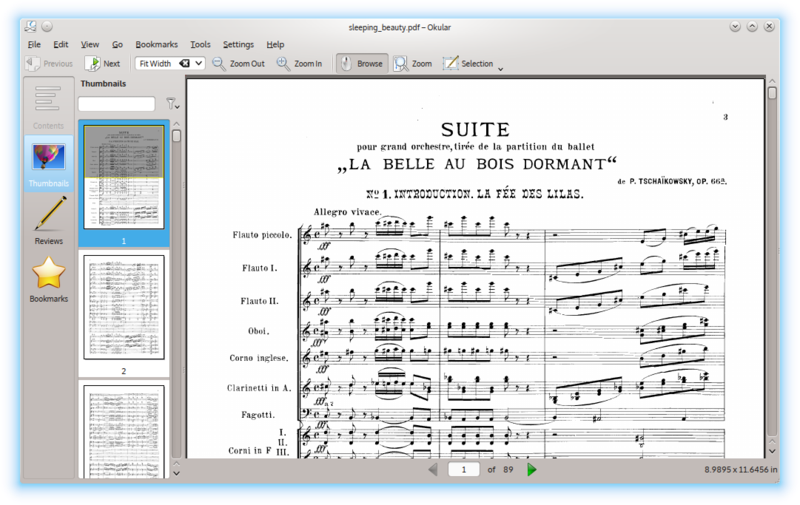Select page 2 thumbnail
800x505 pixels.
[124, 307]
